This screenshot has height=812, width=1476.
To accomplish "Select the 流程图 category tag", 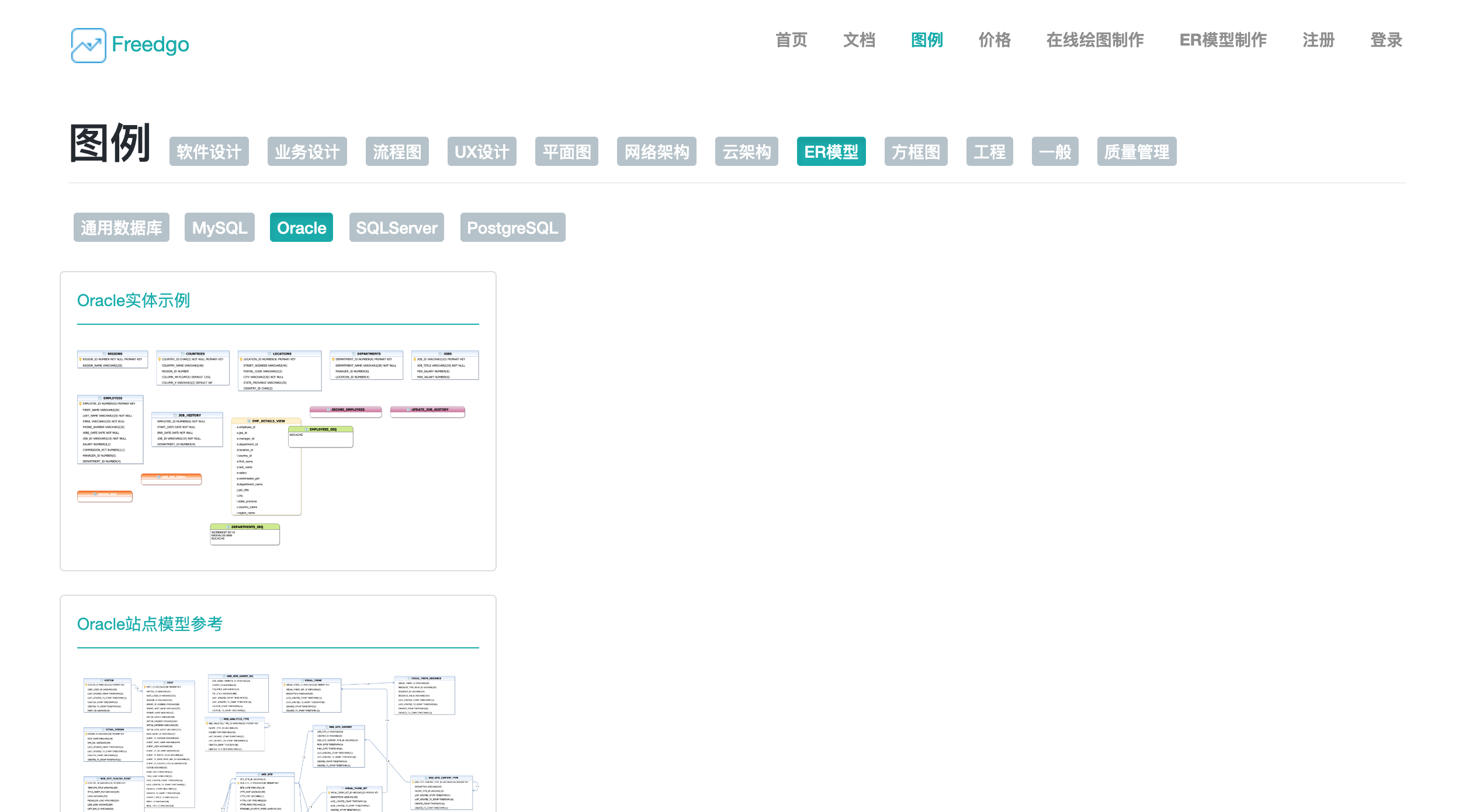I will pos(397,152).
